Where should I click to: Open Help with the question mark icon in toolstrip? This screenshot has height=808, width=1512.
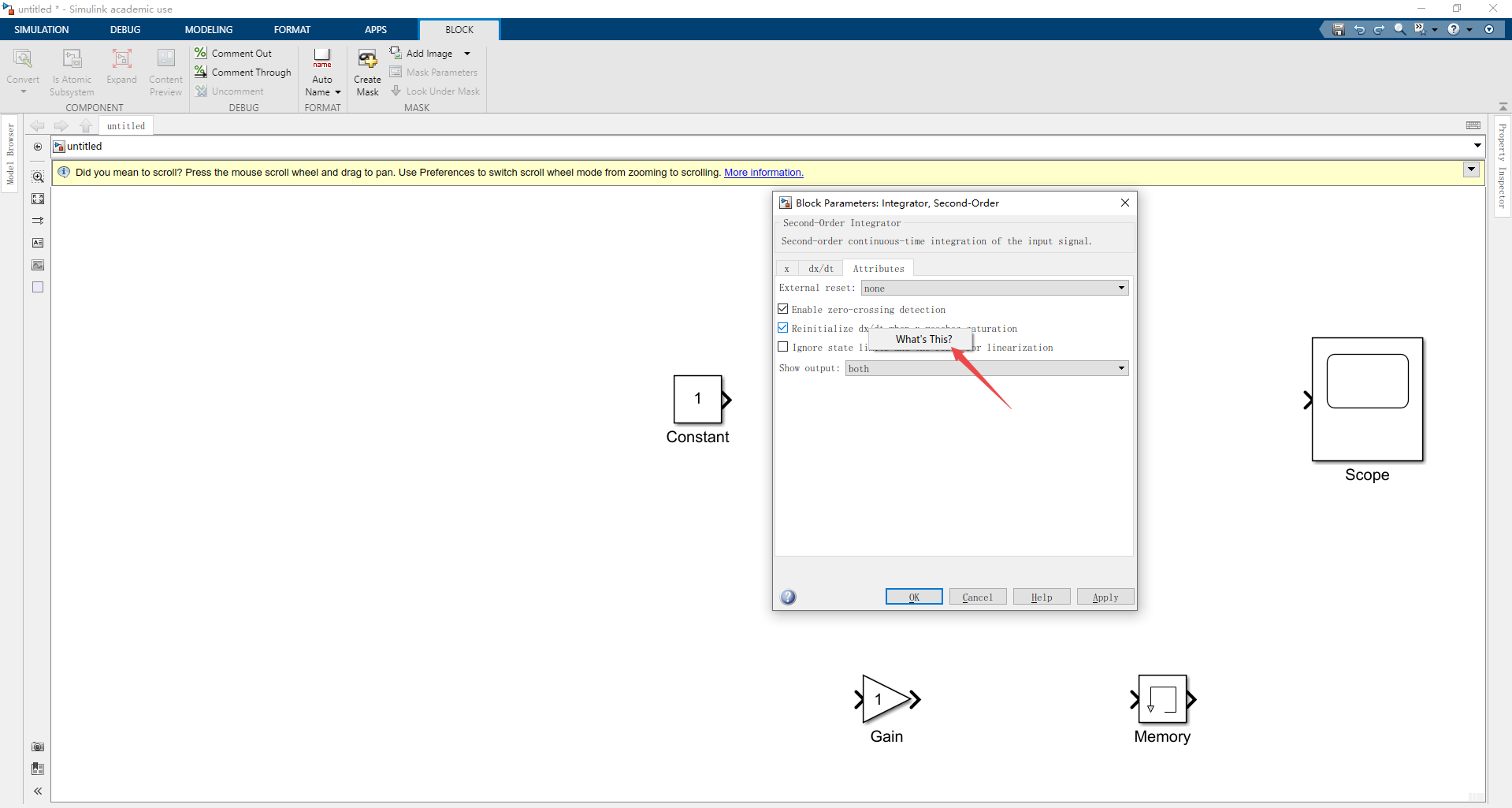tap(1454, 29)
